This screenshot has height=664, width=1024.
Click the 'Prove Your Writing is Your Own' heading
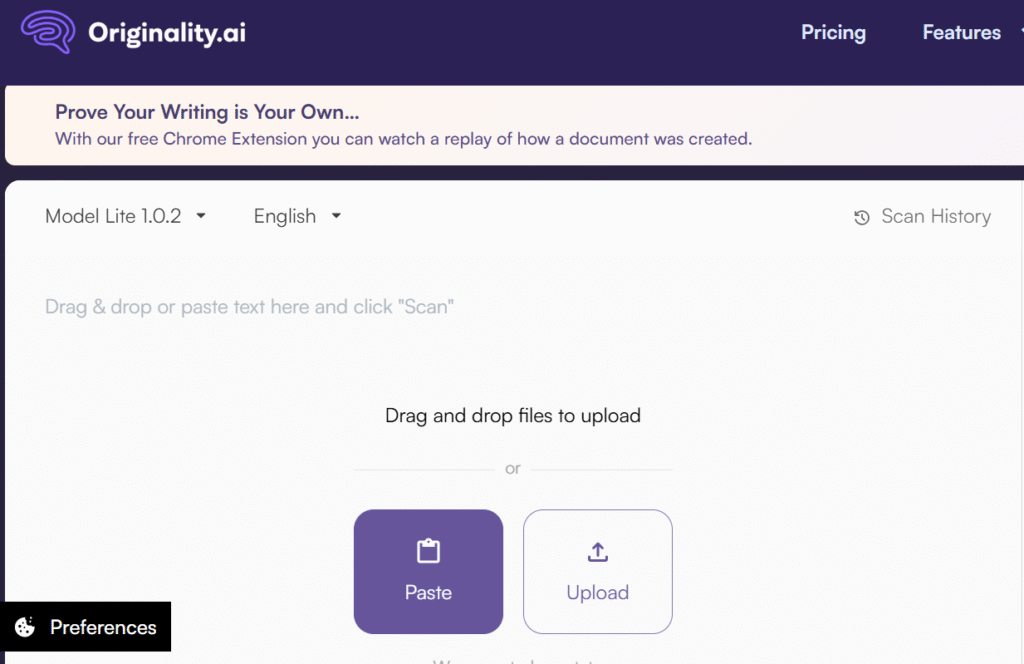[207, 112]
